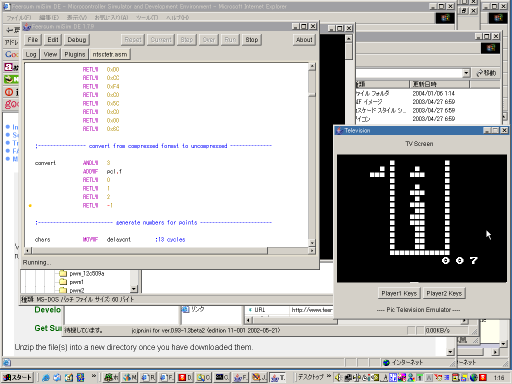Click the folder tree scroll-down arrow
This screenshot has width=512, height=384.
click(134, 289)
